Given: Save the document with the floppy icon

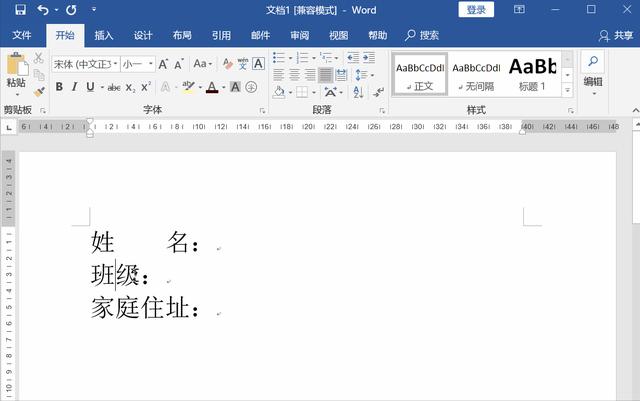Looking at the screenshot, I should pos(20,9).
